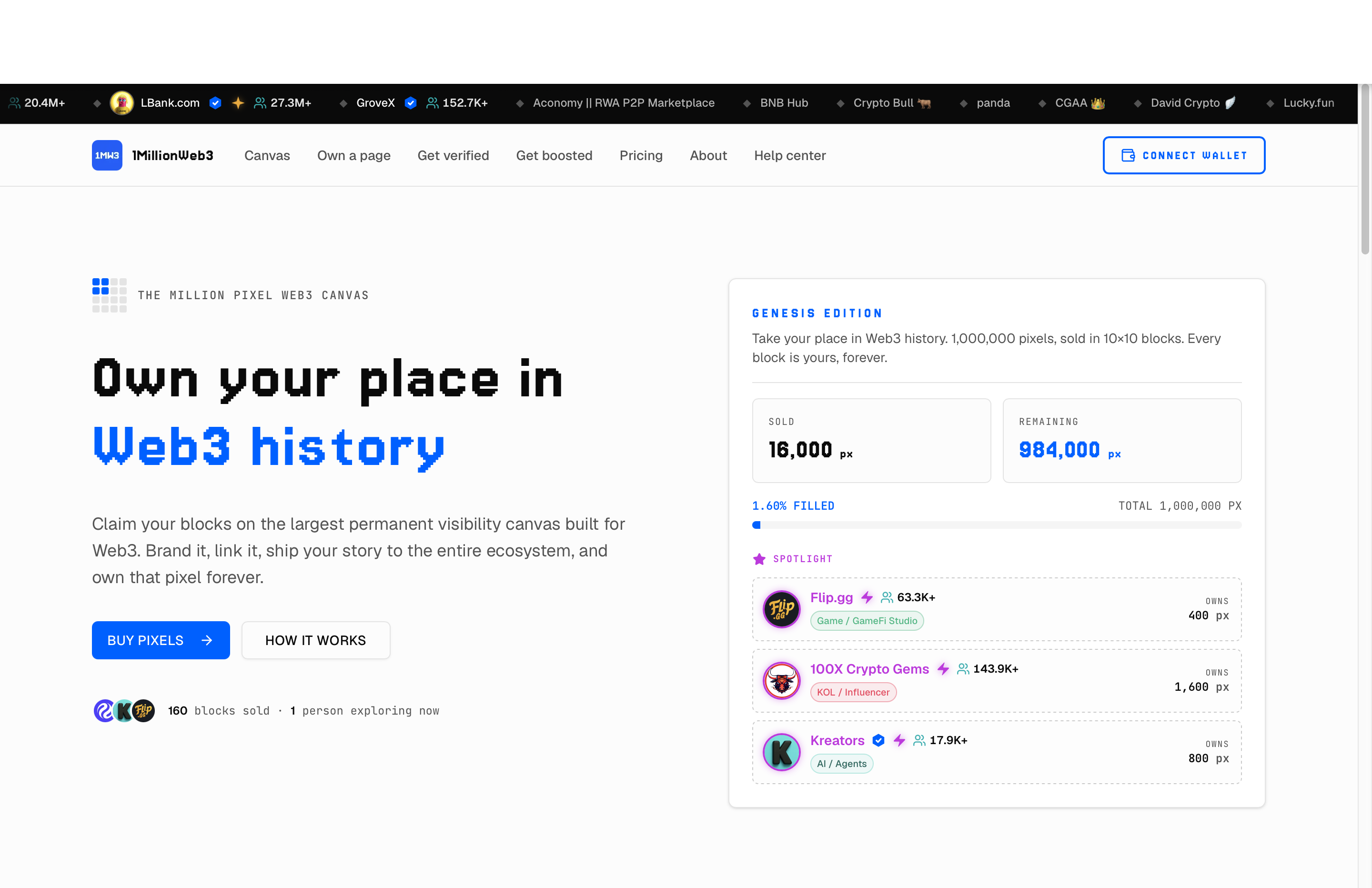Click the blue 1MW3 logo icon
The image size is (1372, 888).
[x=107, y=155]
